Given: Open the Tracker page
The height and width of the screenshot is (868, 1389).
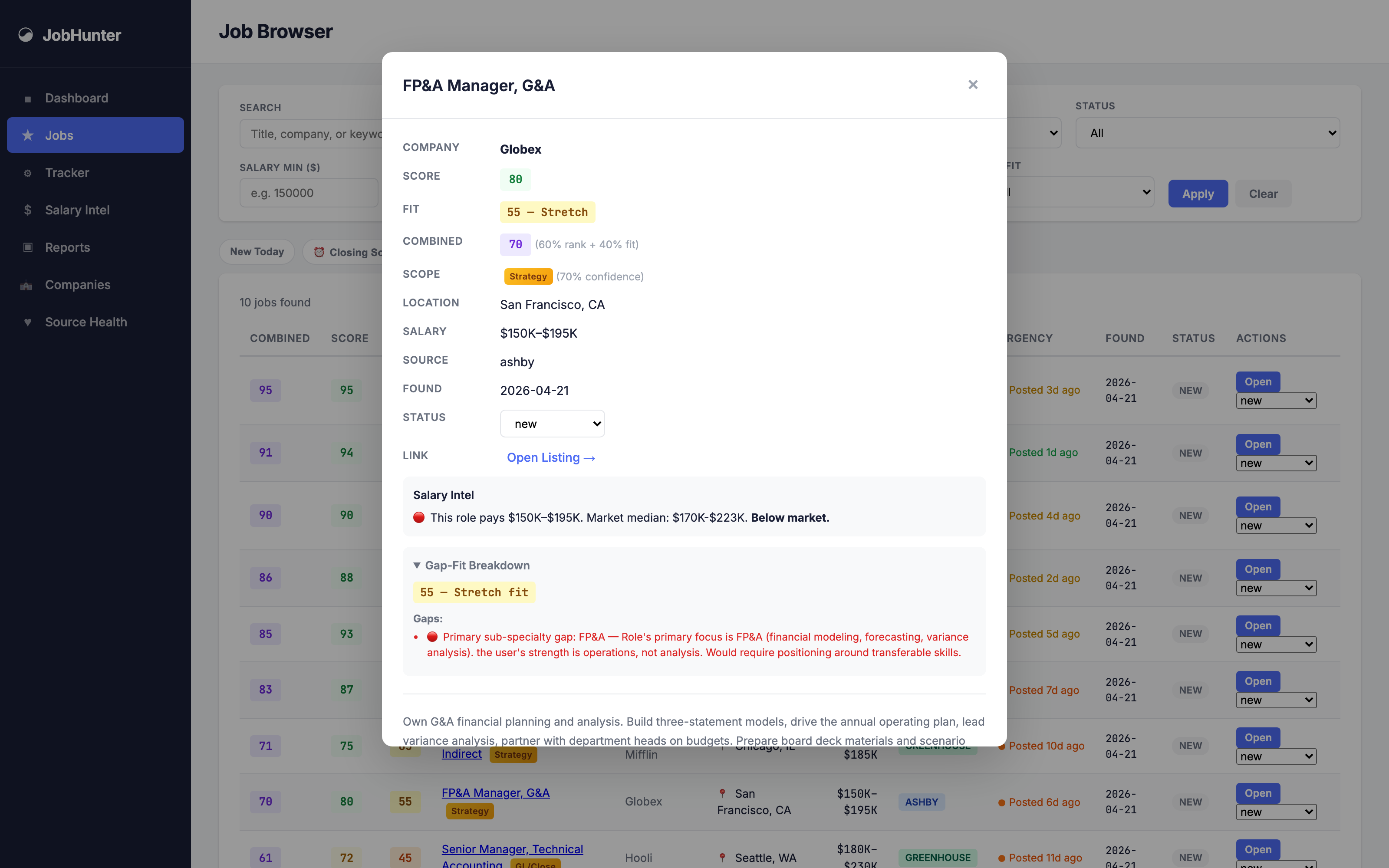Looking at the screenshot, I should (95, 173).
